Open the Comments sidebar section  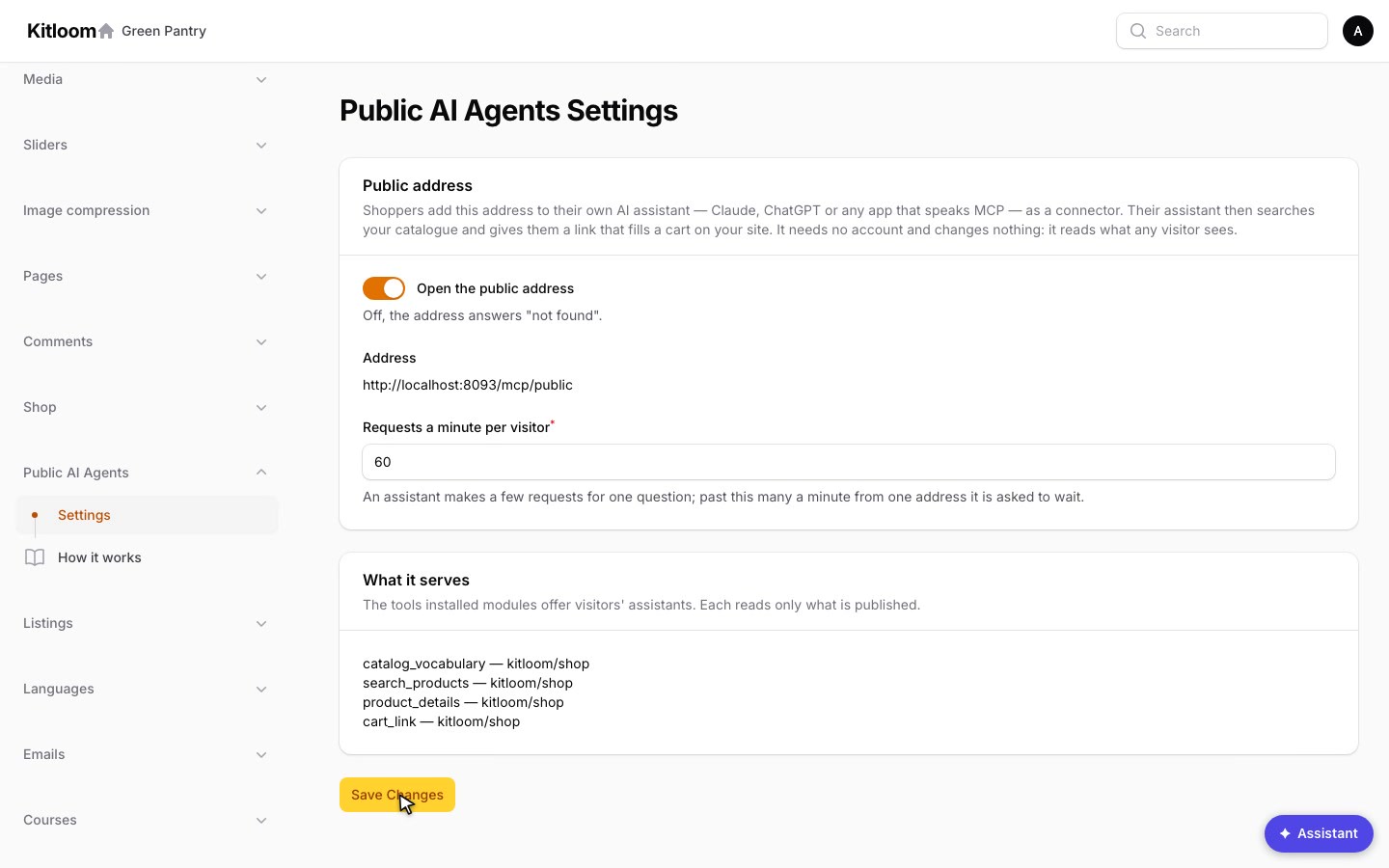pyautogui.click(x=147, y=341)
